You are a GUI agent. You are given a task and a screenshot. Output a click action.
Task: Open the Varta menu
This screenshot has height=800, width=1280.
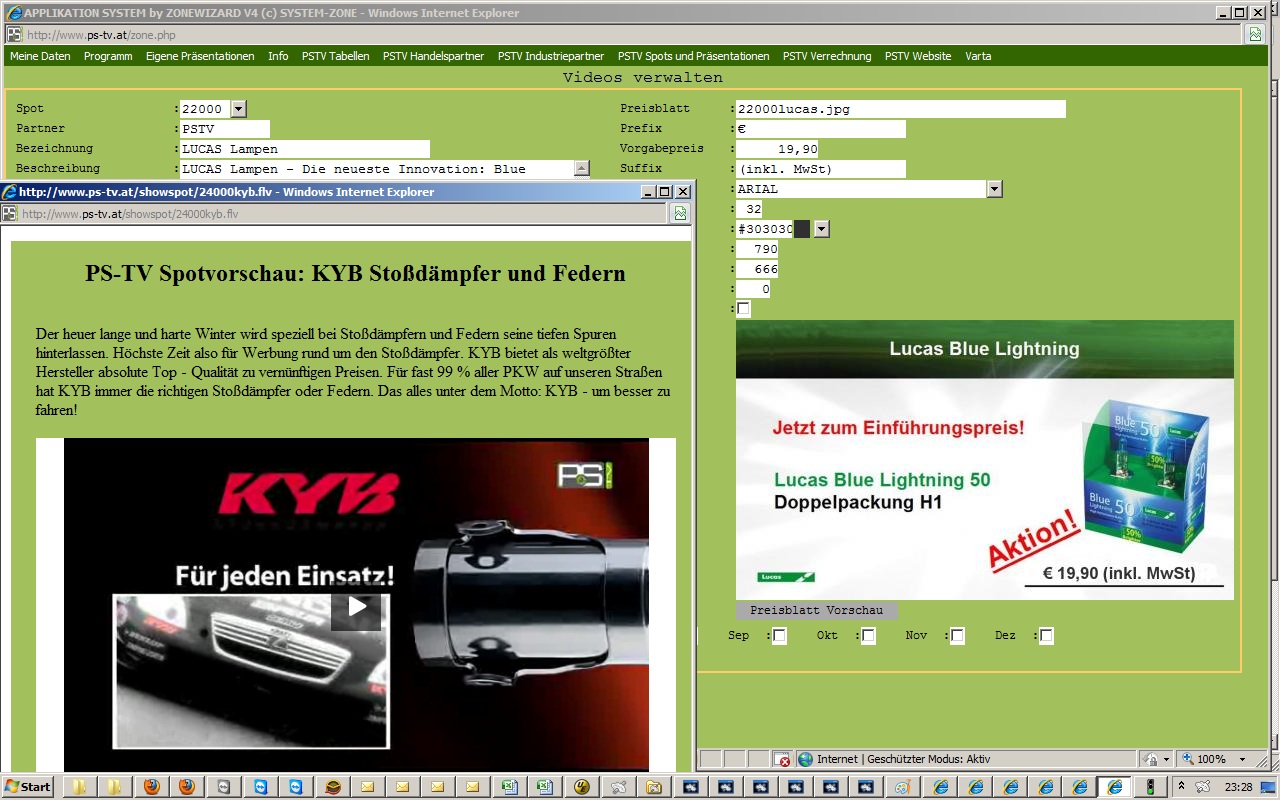point(978,56)
